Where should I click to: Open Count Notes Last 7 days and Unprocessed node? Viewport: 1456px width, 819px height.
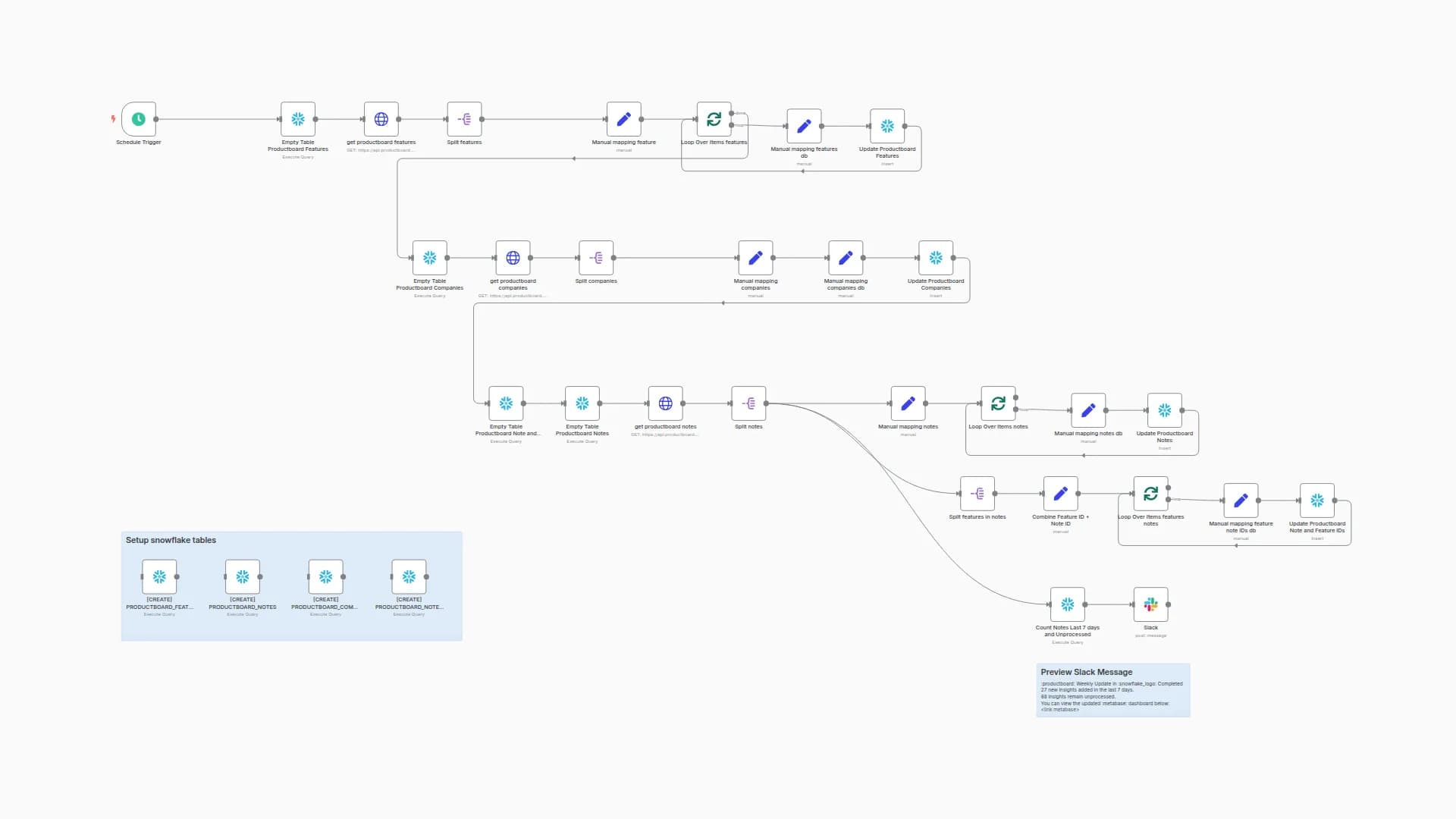(x=1068, y=604)
